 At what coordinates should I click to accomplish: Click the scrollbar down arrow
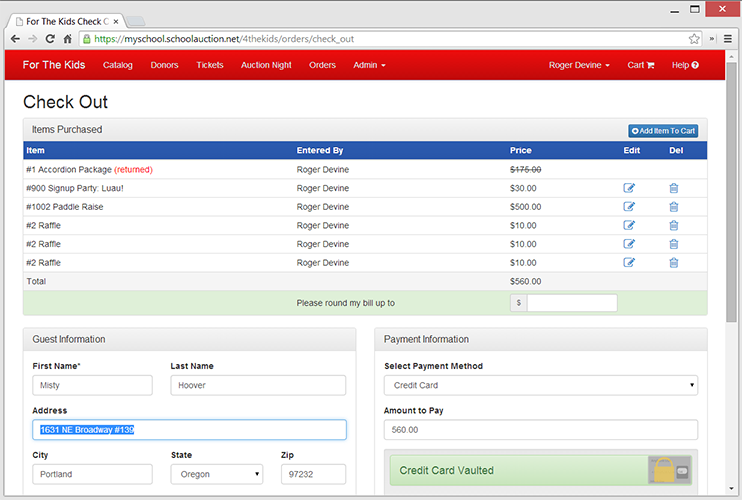[x=731, y=489]
